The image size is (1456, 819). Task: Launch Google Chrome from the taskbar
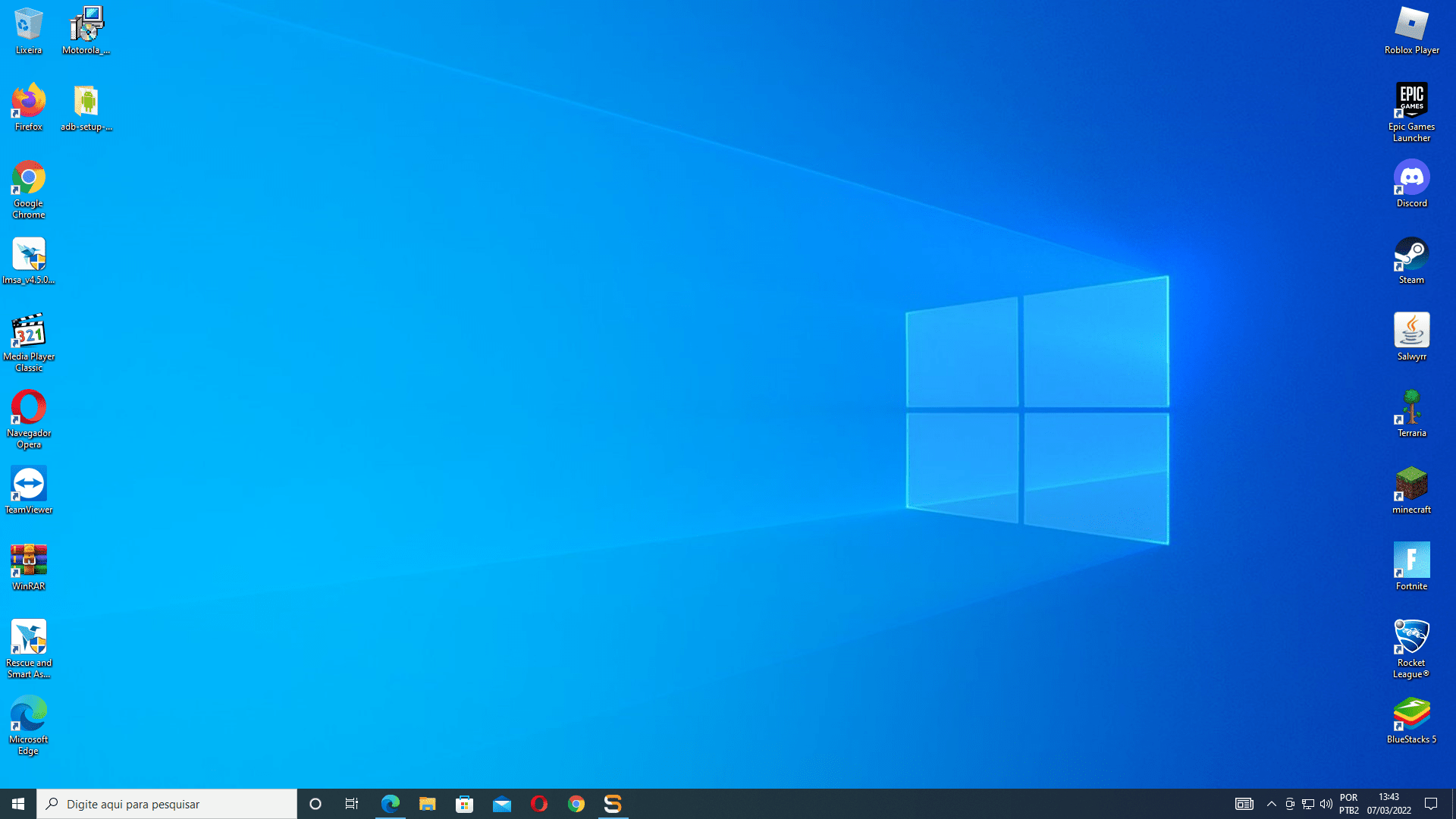576,804
